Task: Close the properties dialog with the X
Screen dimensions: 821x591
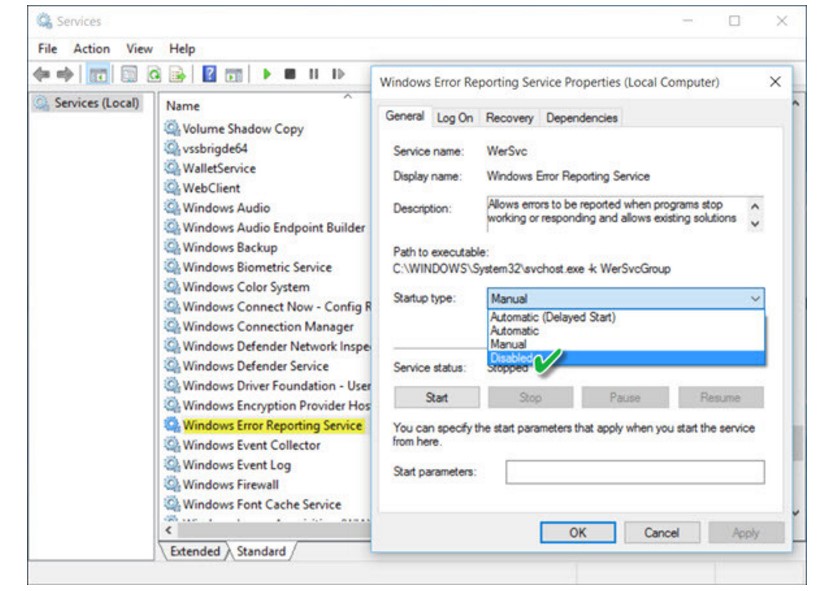Action: coord(775,82)
